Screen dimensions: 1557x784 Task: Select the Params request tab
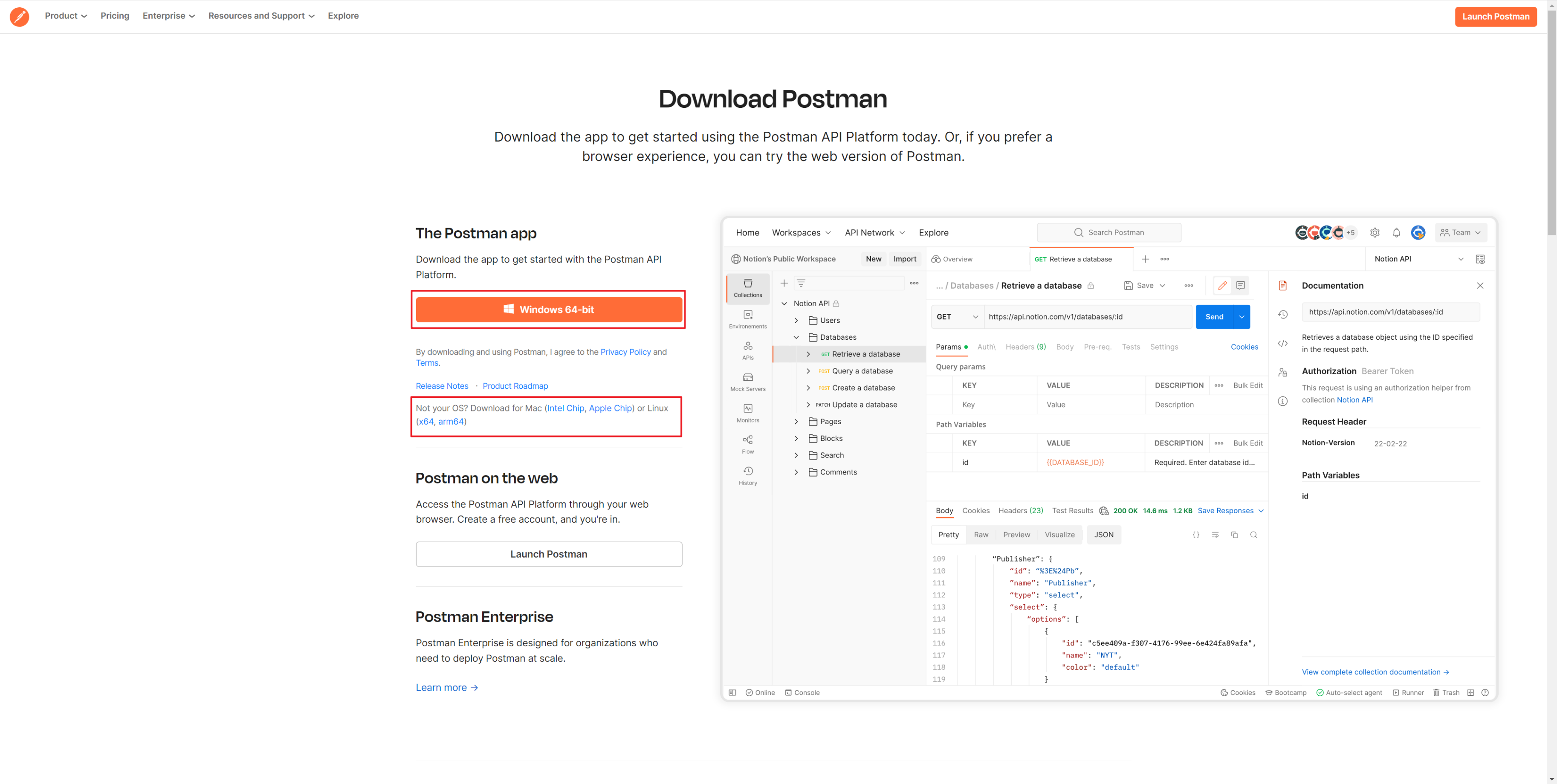(x=951, y=347)
